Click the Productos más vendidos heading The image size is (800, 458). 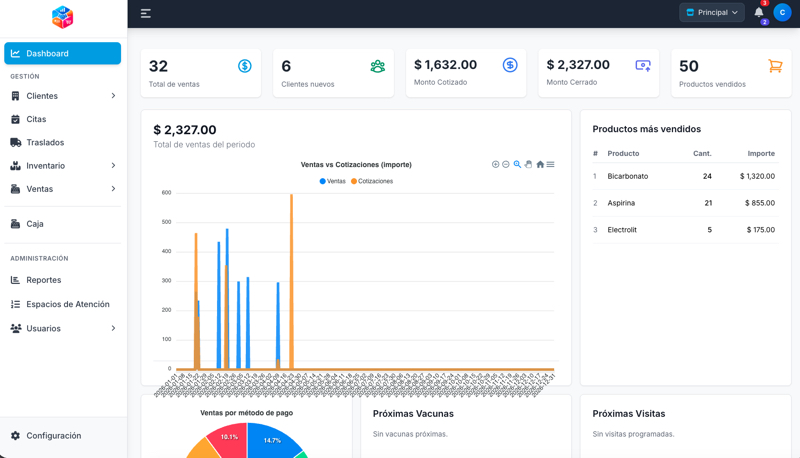pyautogui.click(x=646, y=129)
